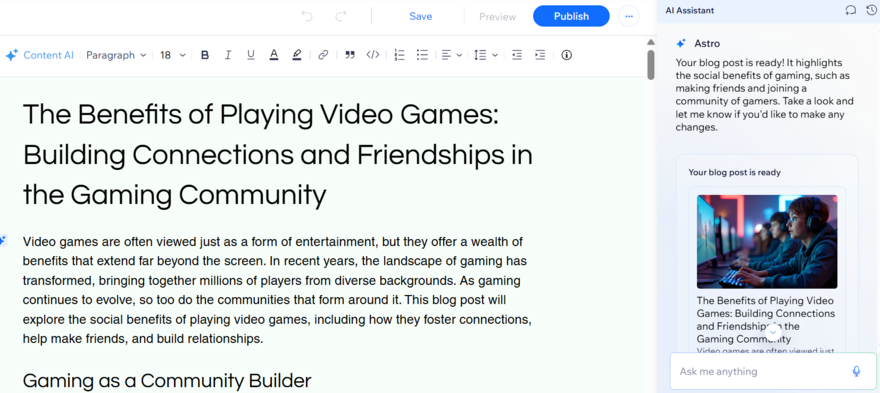
Task: Click the info circle icon in toolbar
Action: tap(567, 55)
